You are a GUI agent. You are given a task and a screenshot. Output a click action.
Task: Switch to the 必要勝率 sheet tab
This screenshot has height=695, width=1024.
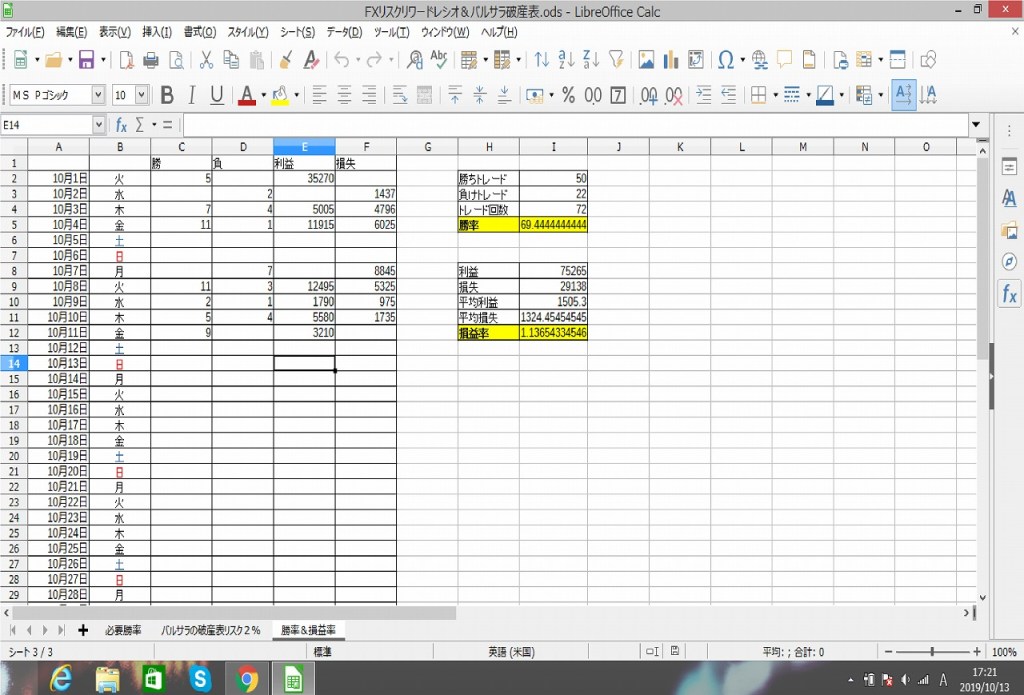coord(123,630)
